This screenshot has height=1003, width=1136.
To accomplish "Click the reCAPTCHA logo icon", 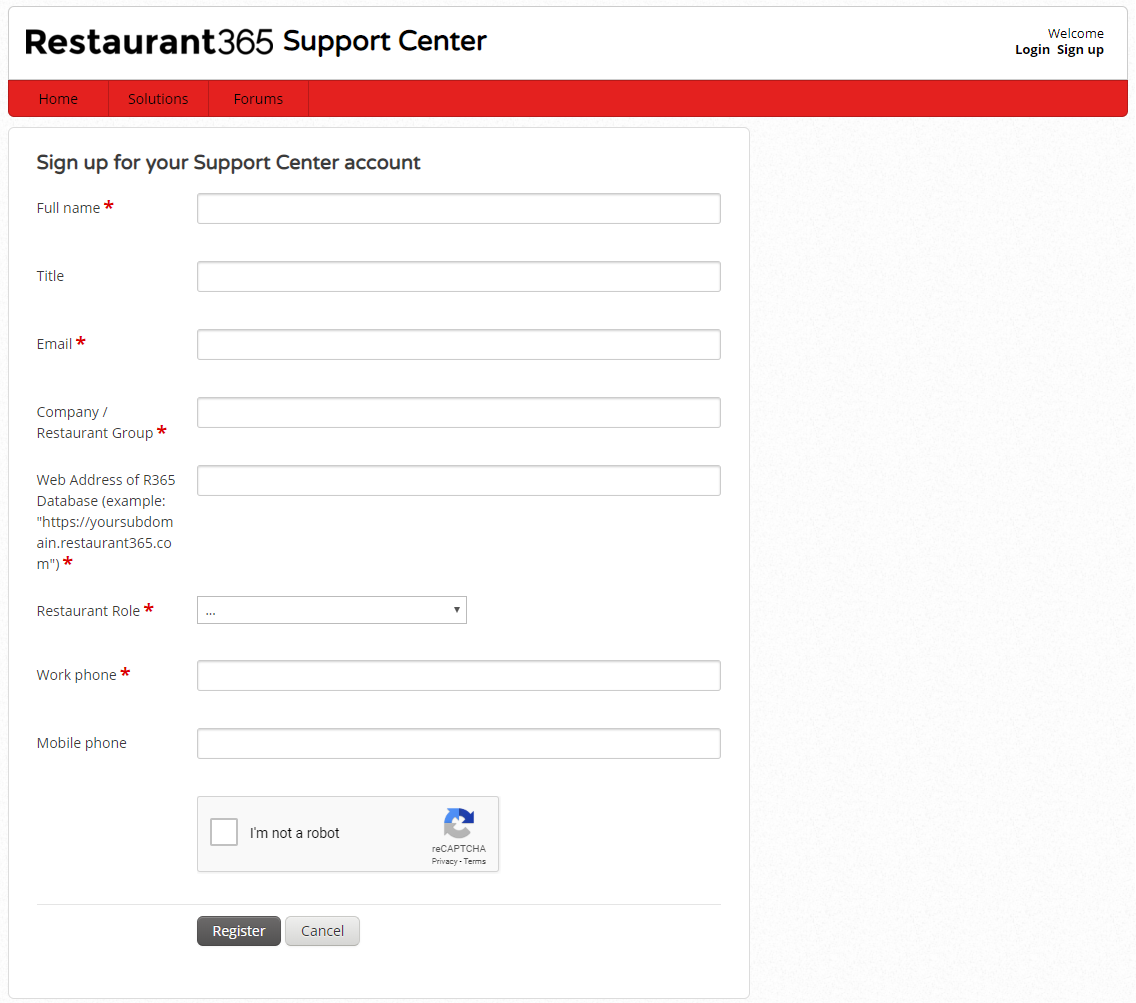I will coord(459,823).
